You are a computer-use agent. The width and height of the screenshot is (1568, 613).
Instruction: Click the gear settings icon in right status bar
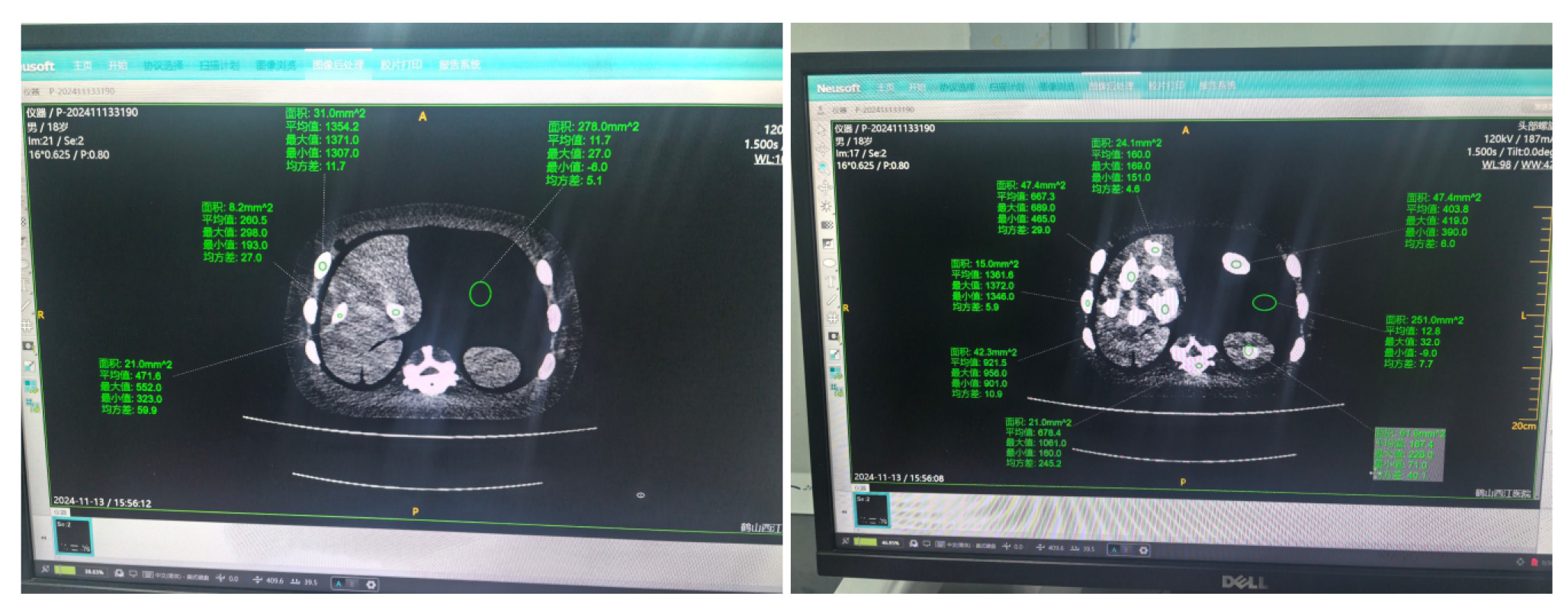click(x=1143, y=550)
